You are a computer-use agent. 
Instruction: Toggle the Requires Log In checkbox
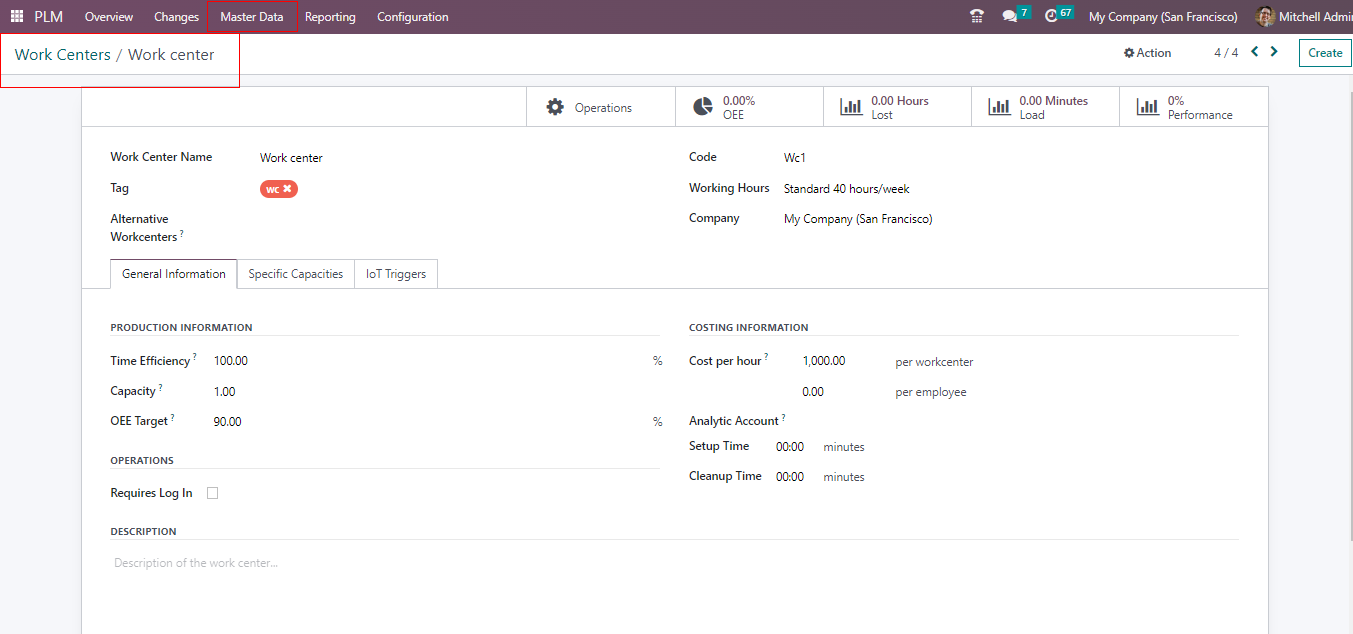click(212, 493)
